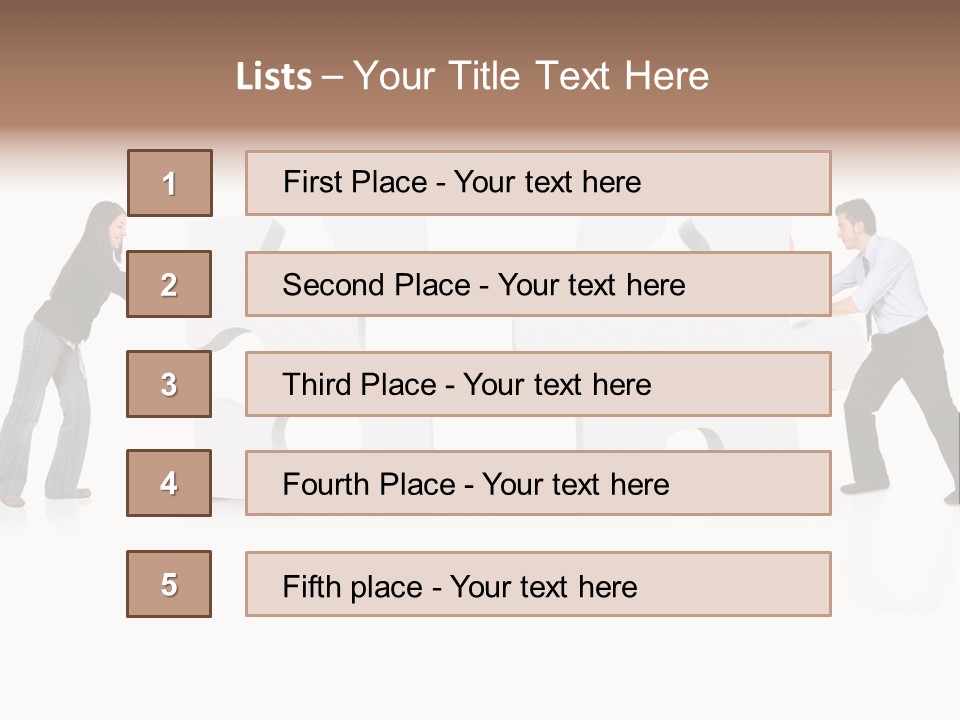The image size is (960, 720).
Task: Click the Fifth place text bar
Action: click(x=538, y=584)
